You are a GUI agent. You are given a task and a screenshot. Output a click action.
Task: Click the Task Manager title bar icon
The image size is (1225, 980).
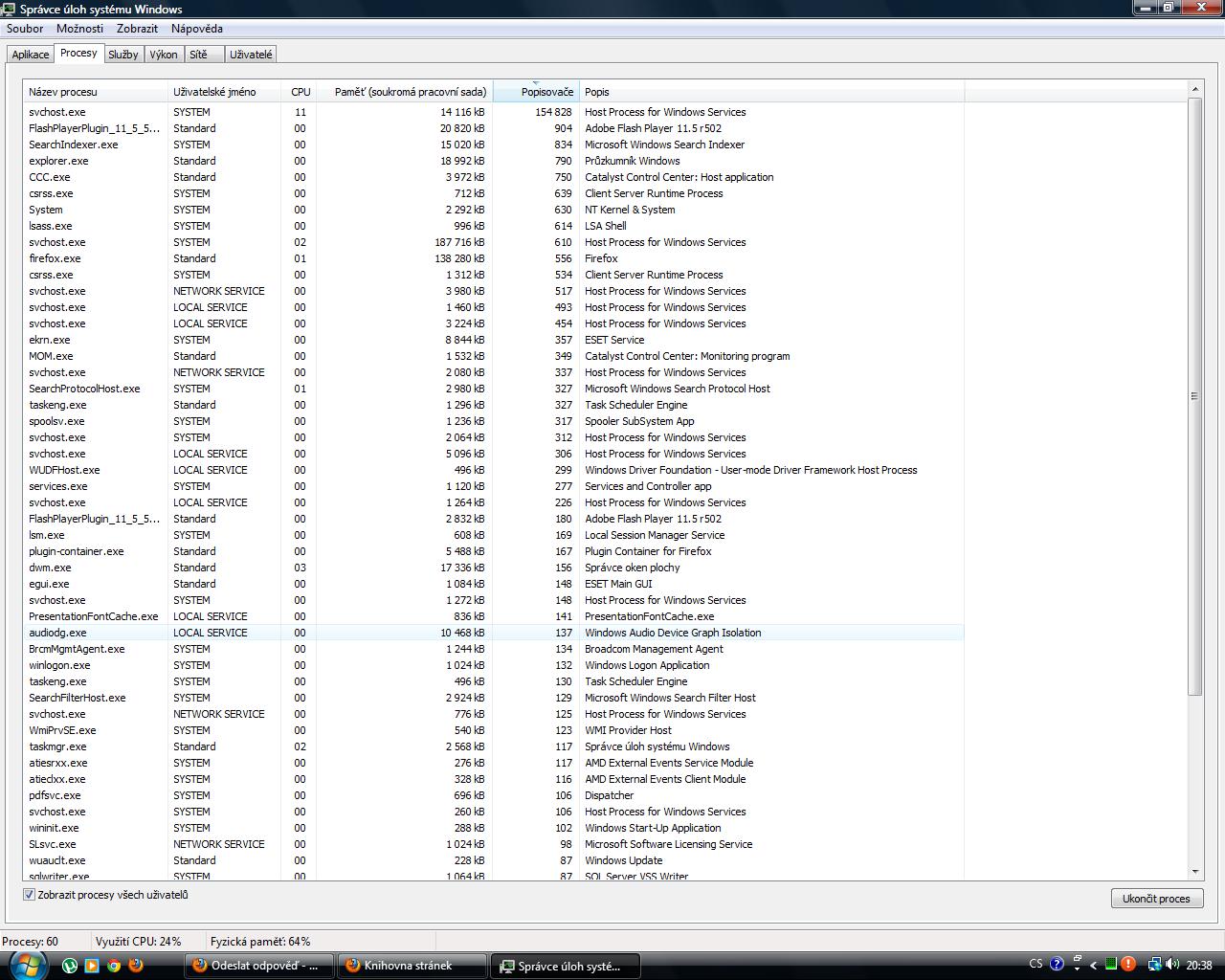[x=10, y=9]
